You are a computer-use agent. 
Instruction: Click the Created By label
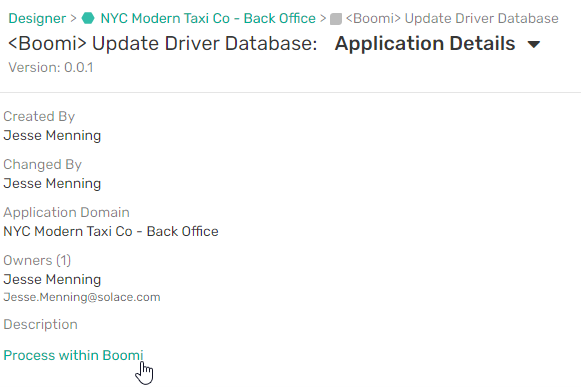(39, 116)
